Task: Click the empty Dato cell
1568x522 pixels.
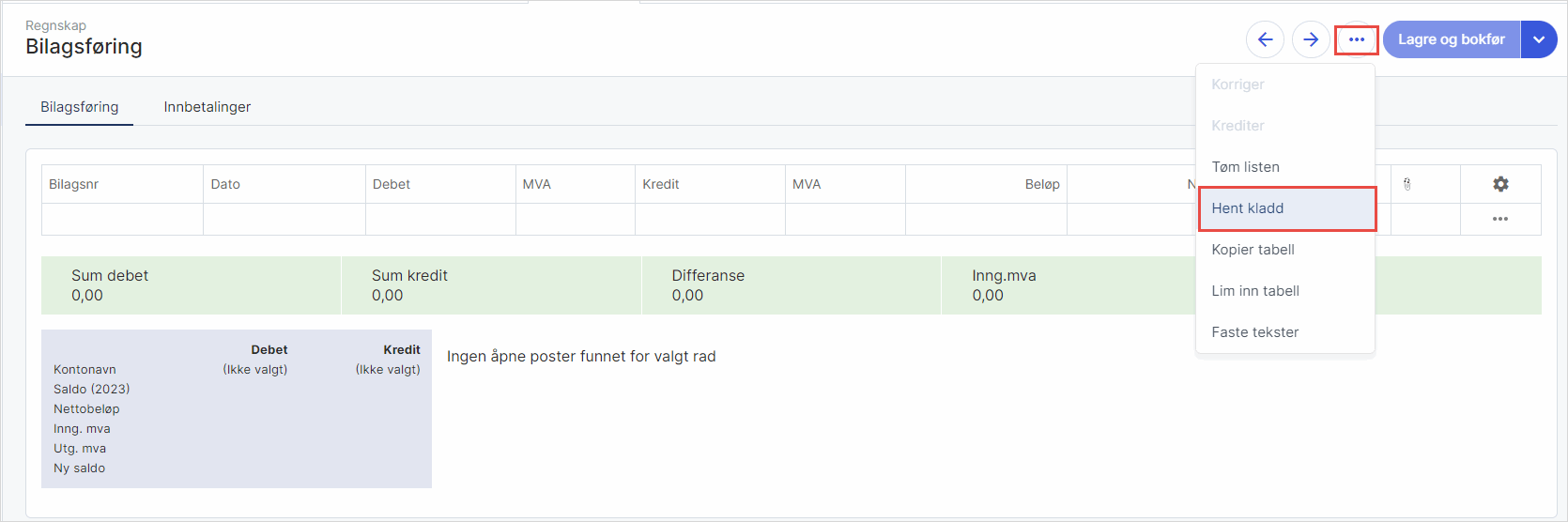Action: point(284,220)
